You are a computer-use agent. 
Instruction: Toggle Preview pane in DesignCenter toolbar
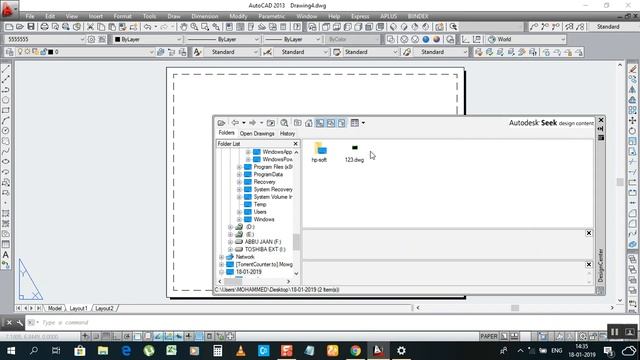331,123
